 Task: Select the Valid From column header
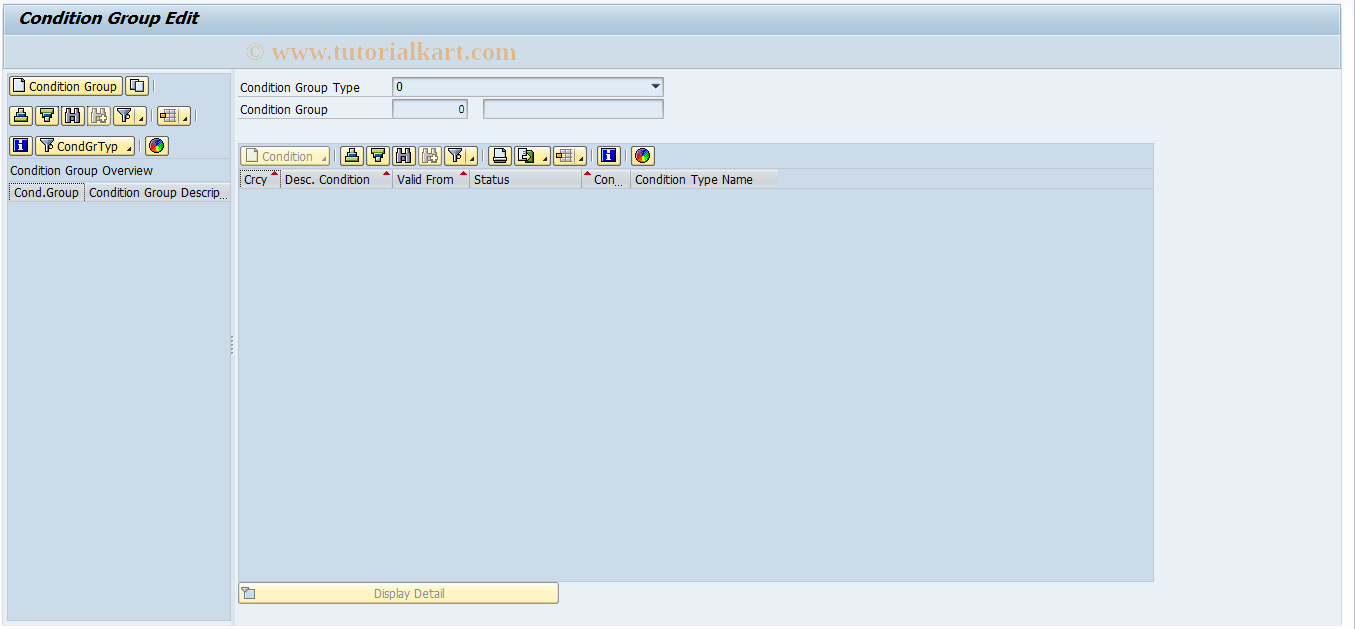(431, 180)
